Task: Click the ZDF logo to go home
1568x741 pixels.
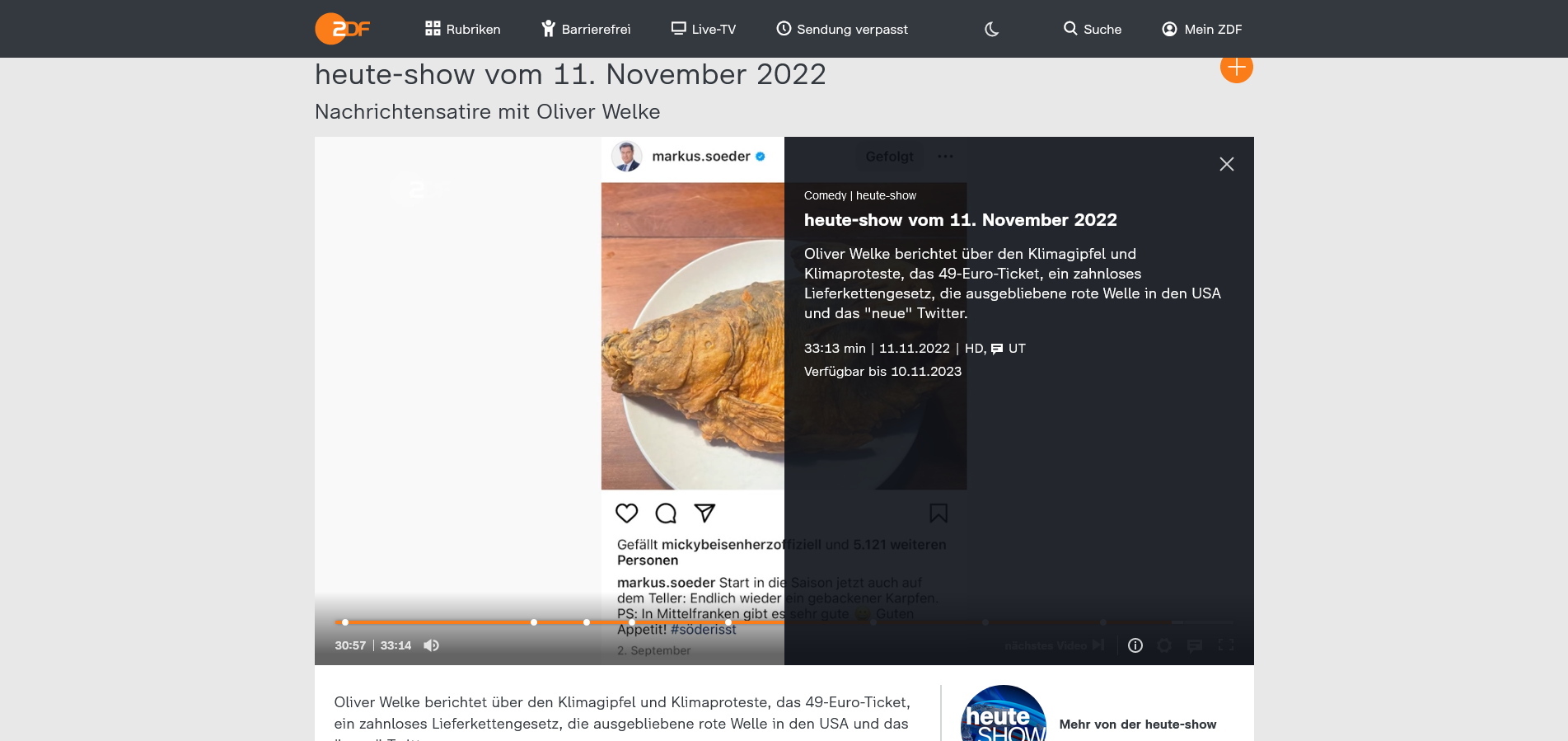Action: point(343,29)
